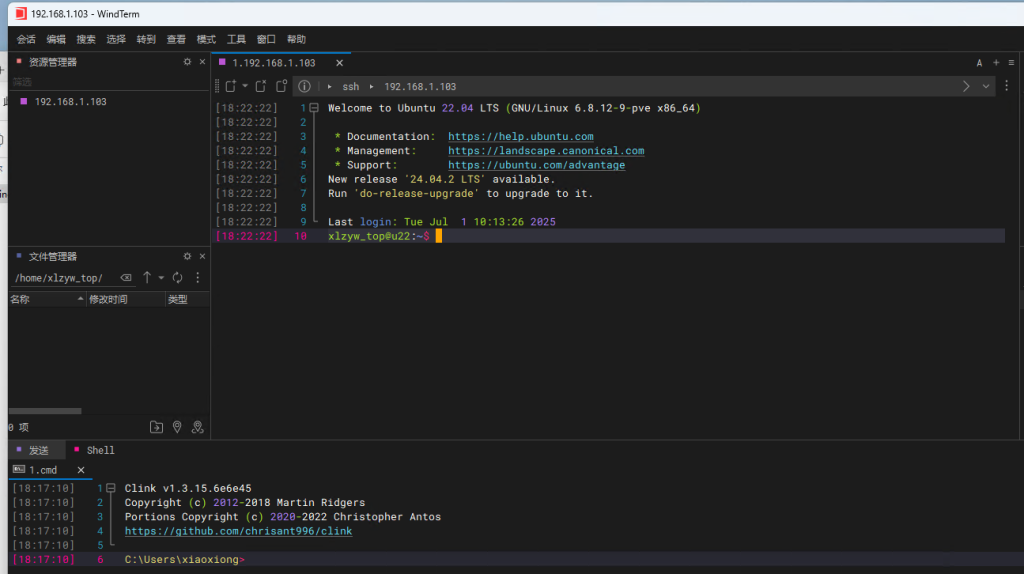
Task: Click the 筛选 filter input field
Action: click(108, 82)
